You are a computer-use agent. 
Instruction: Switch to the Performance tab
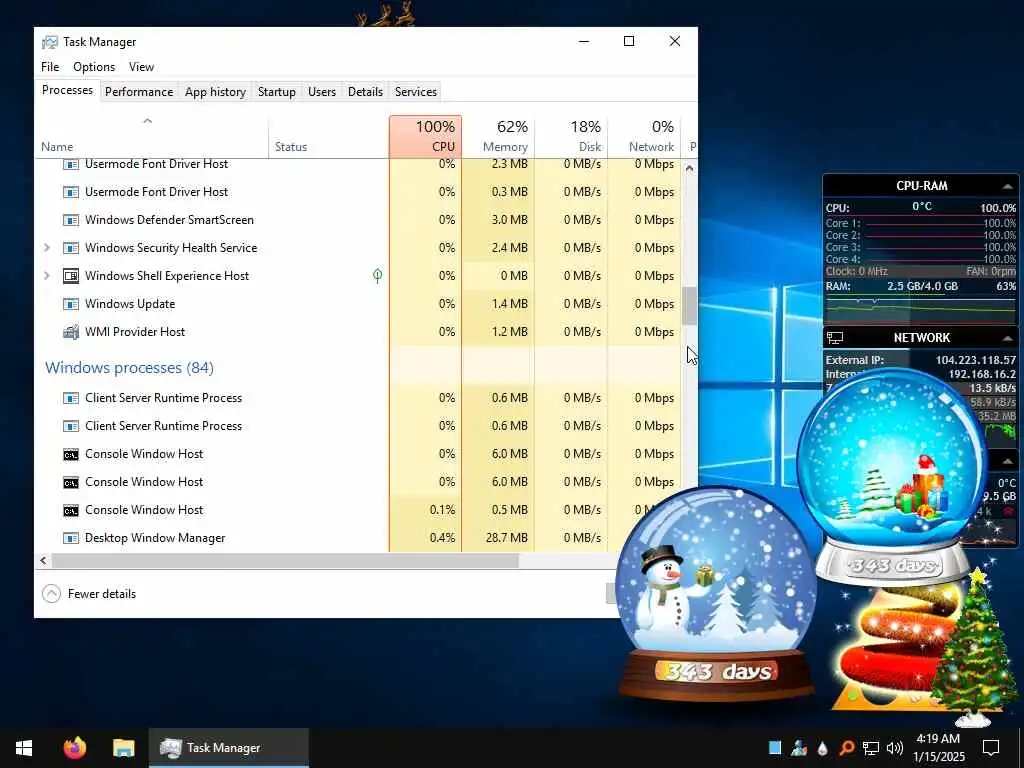pyautogui.click(x=138, y=92)
